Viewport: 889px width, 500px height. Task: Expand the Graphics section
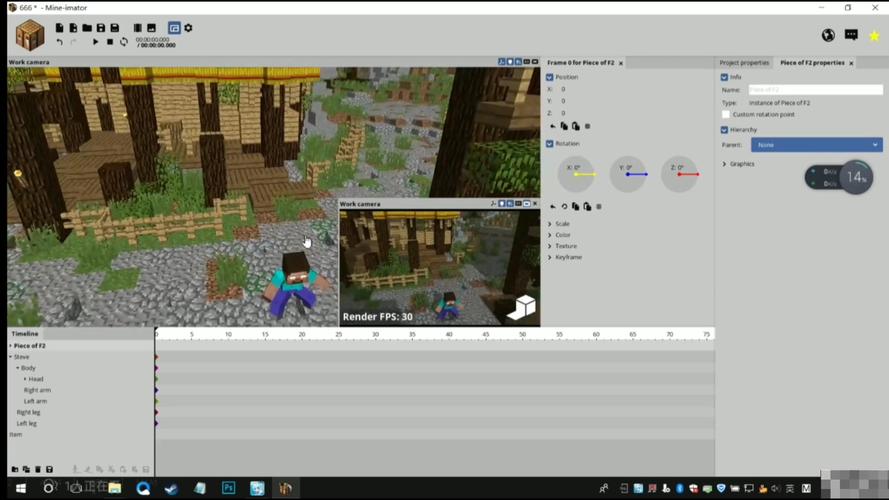(724, 164)
